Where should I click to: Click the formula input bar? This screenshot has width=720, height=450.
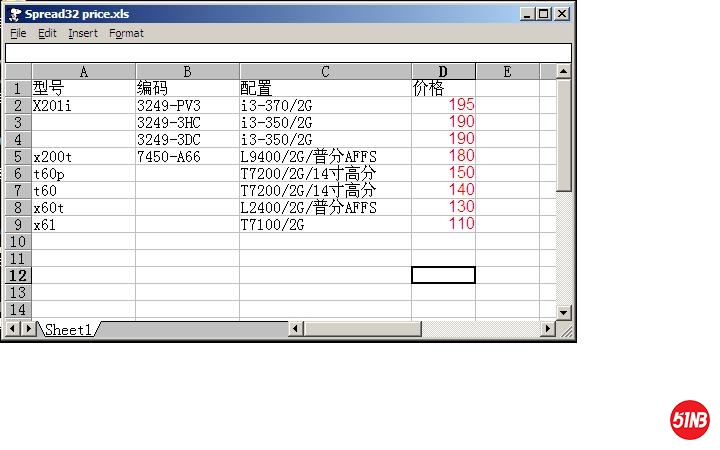point(288,53)
